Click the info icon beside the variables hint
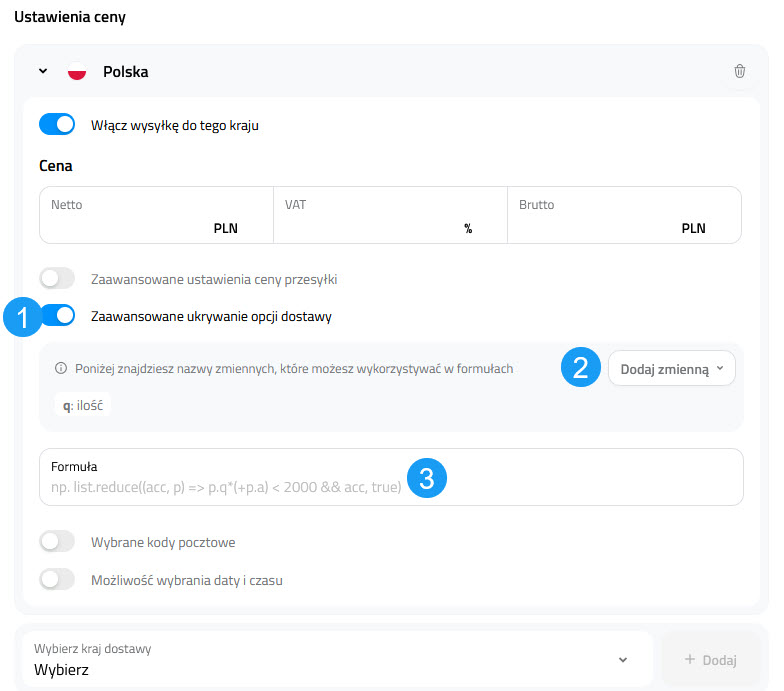 click(61, 369)
